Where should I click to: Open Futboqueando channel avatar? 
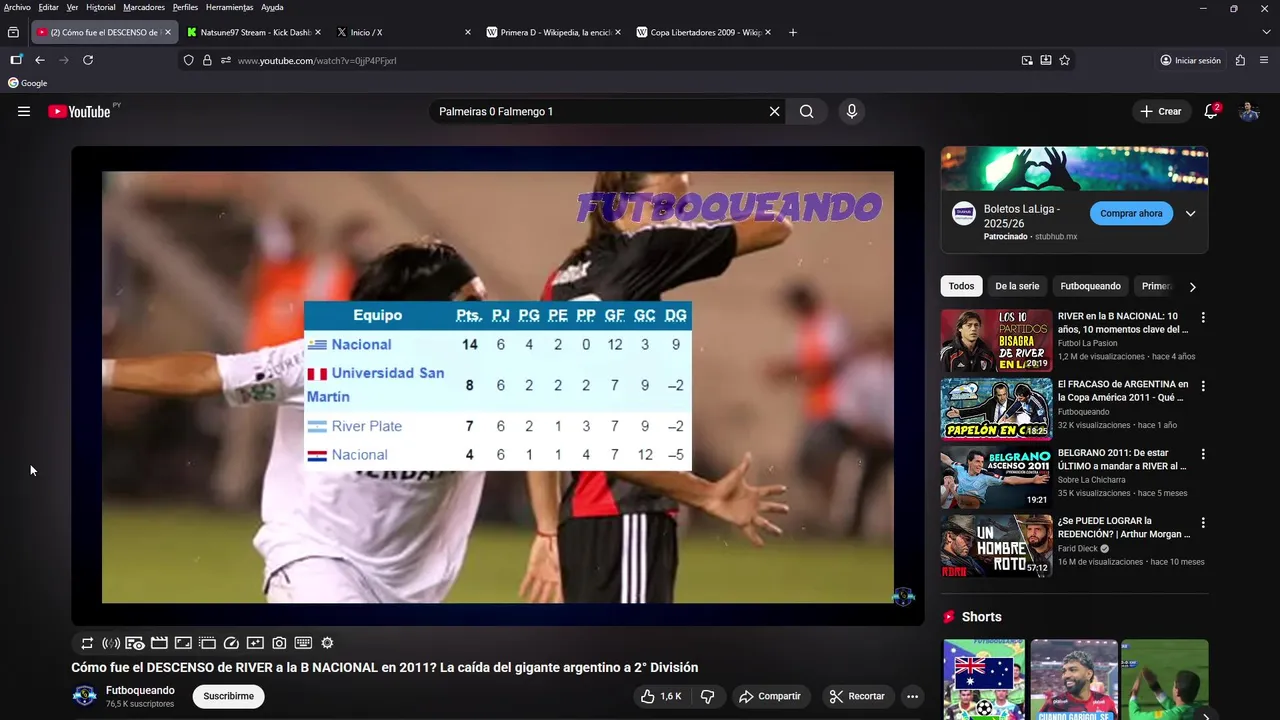[x=85, y=696]
